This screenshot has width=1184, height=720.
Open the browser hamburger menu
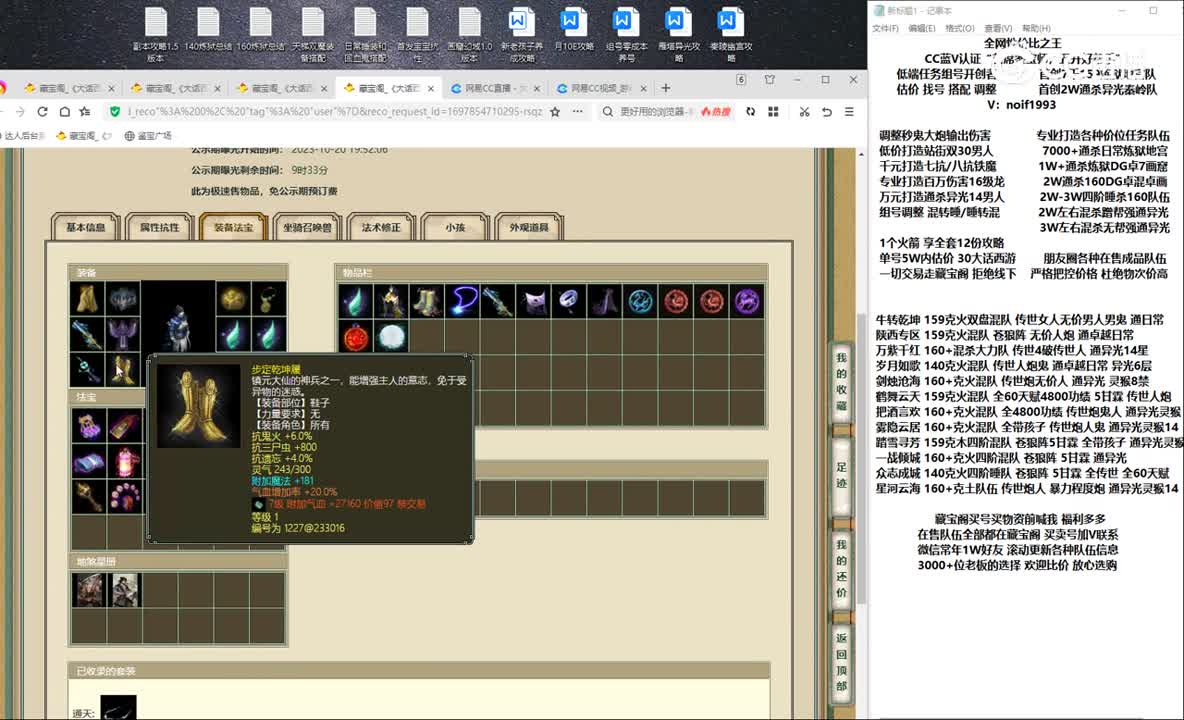(849, 112)
